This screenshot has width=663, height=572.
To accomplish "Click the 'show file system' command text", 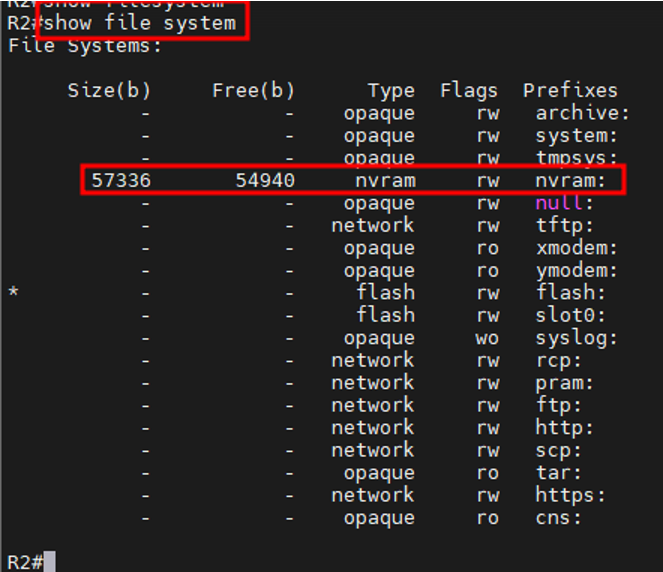I will 140,23.
